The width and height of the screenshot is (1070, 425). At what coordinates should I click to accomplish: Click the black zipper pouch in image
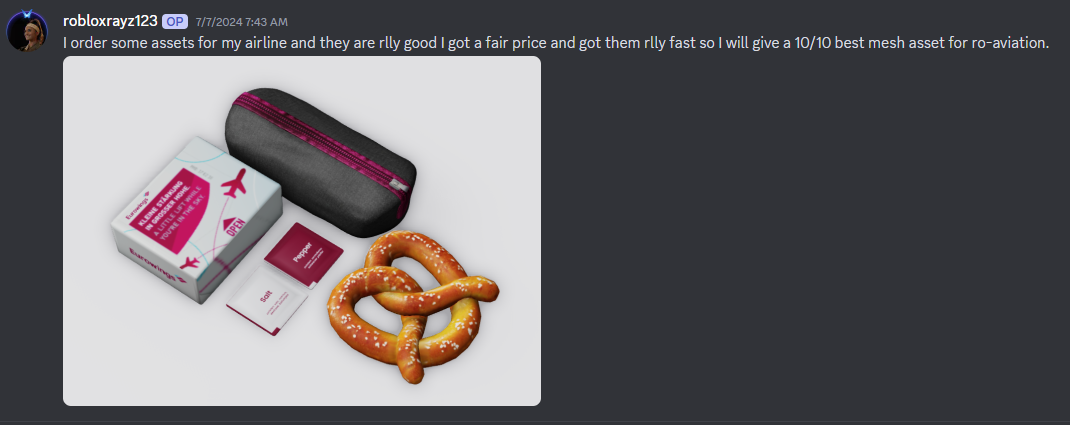320,160
